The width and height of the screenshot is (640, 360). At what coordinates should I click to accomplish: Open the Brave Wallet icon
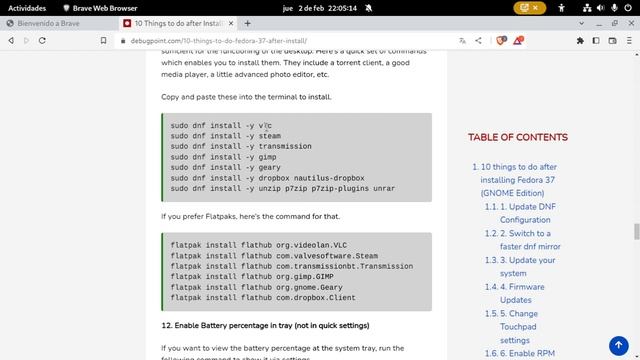[612, 40]
